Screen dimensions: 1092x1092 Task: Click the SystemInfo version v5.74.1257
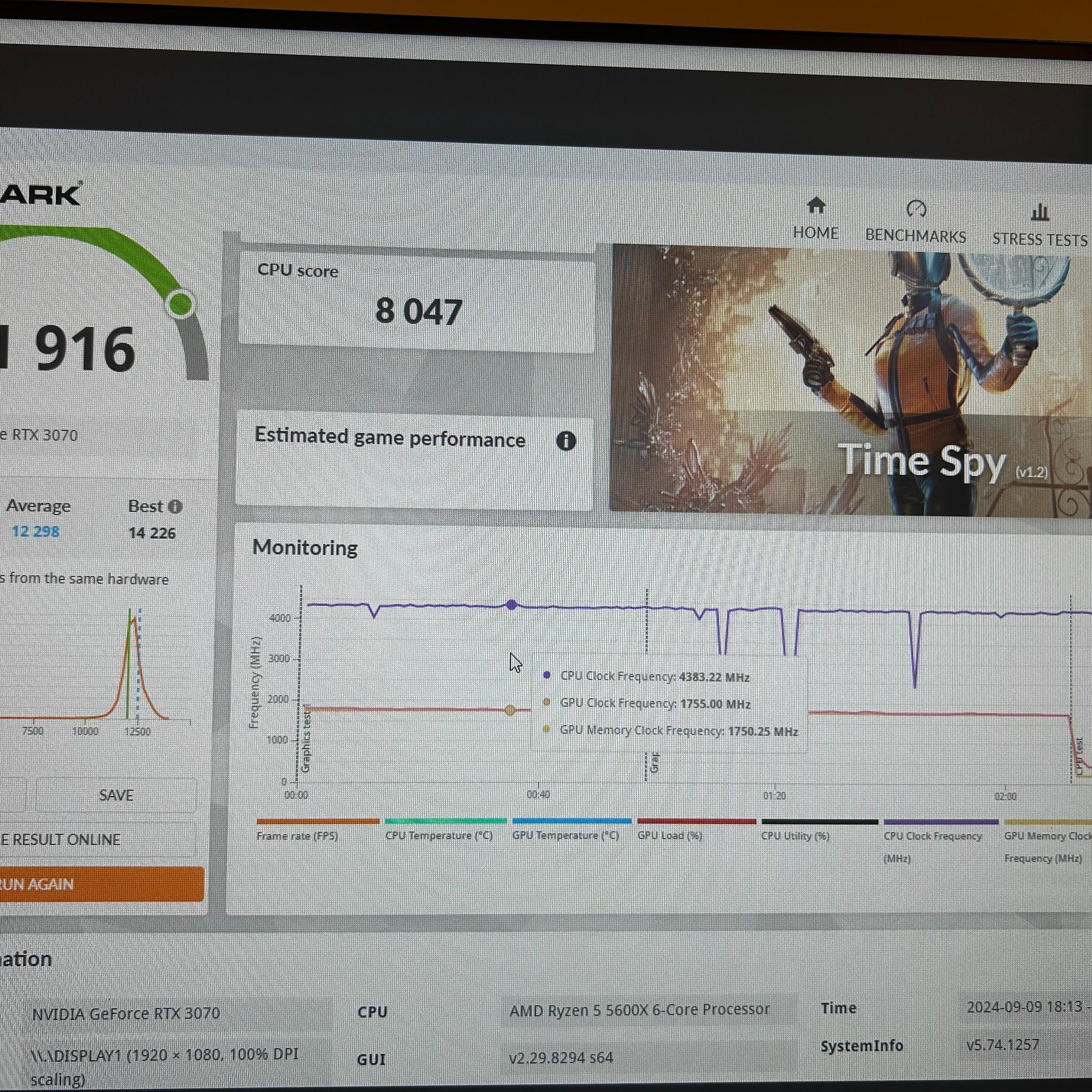click(x=1003, y=1045)
